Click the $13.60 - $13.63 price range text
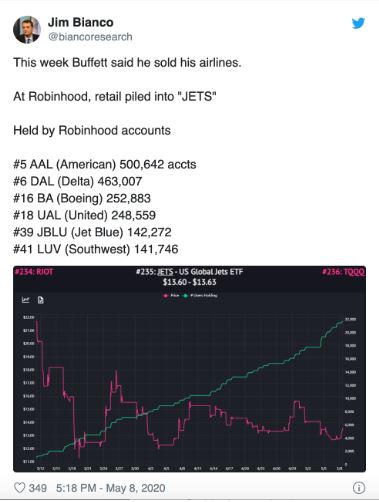The image size is (379, 502). tap(189, 282)
